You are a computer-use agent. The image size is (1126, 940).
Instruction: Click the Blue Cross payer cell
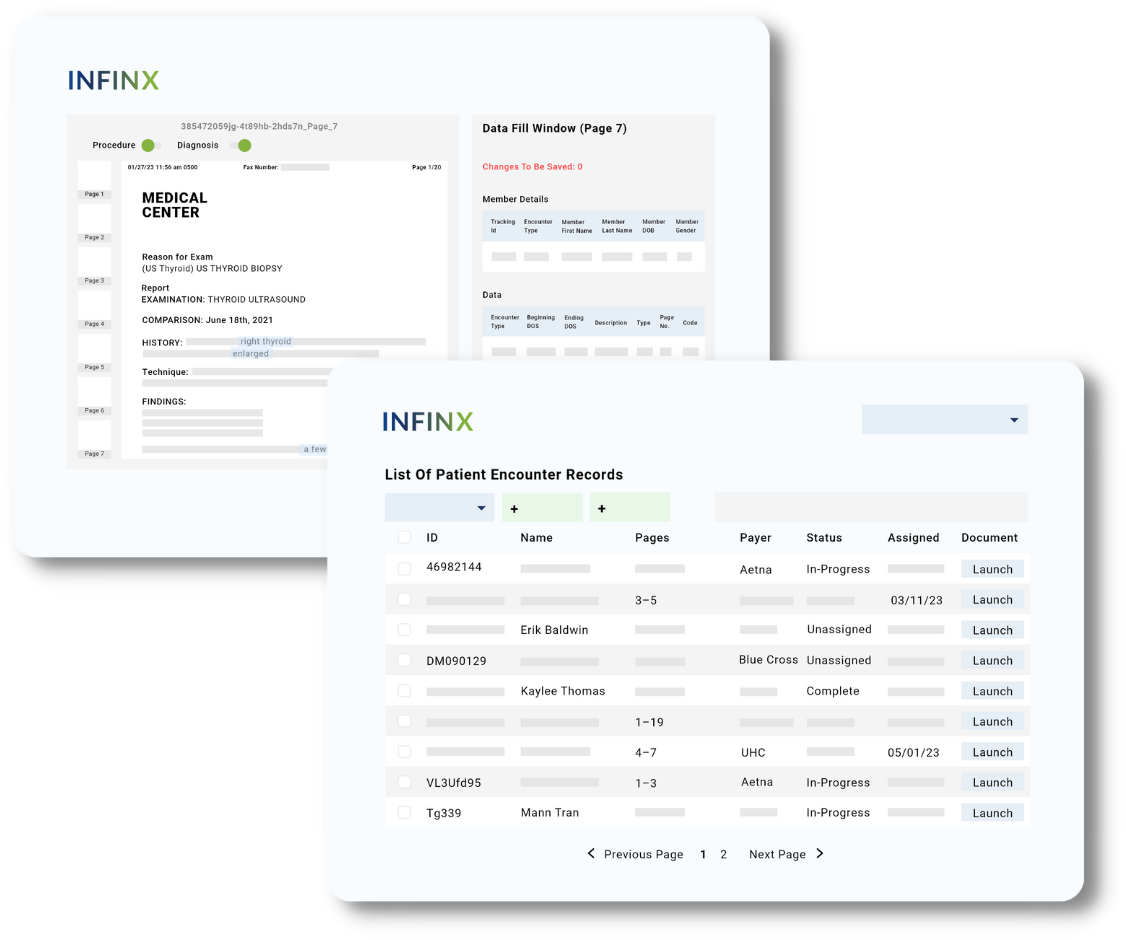[768, 659]
